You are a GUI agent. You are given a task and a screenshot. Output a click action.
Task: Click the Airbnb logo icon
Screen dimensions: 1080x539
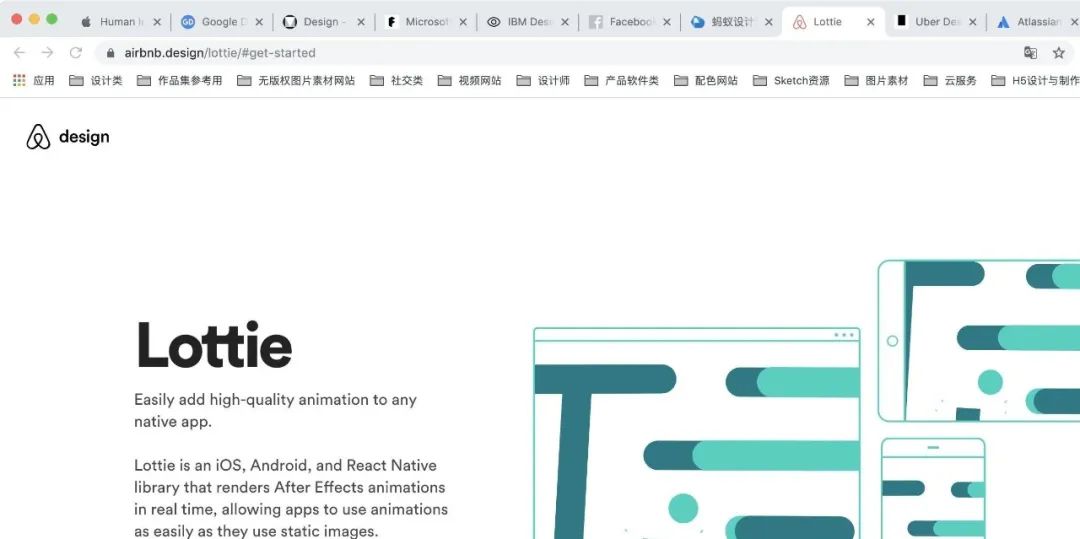[x=39, y=137]
